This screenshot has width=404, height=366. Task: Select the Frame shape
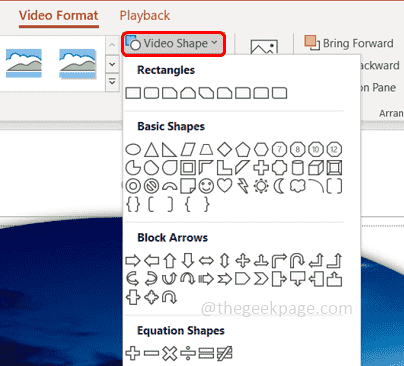(188, 168)
